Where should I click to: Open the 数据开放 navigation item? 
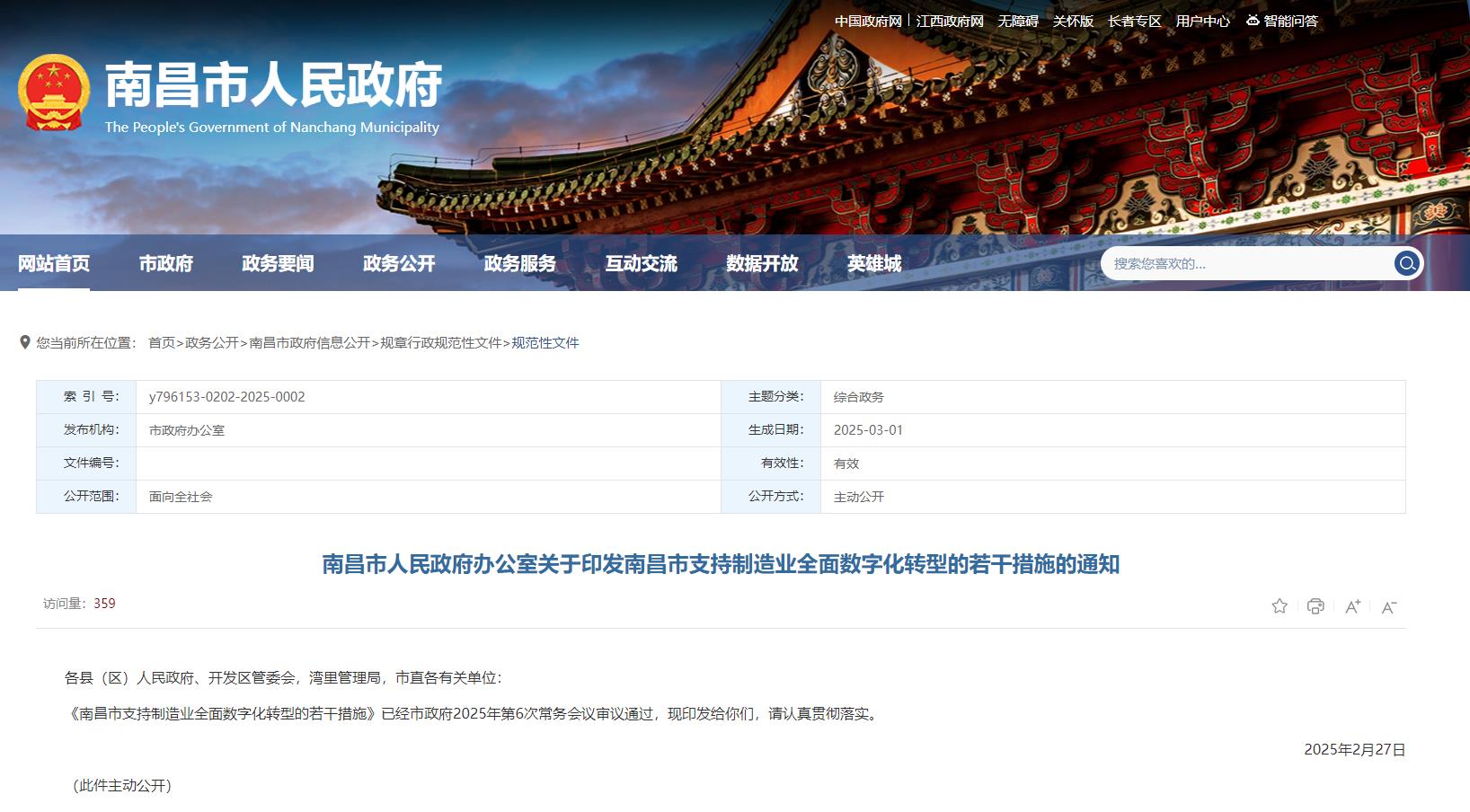(x=762, y=263)
